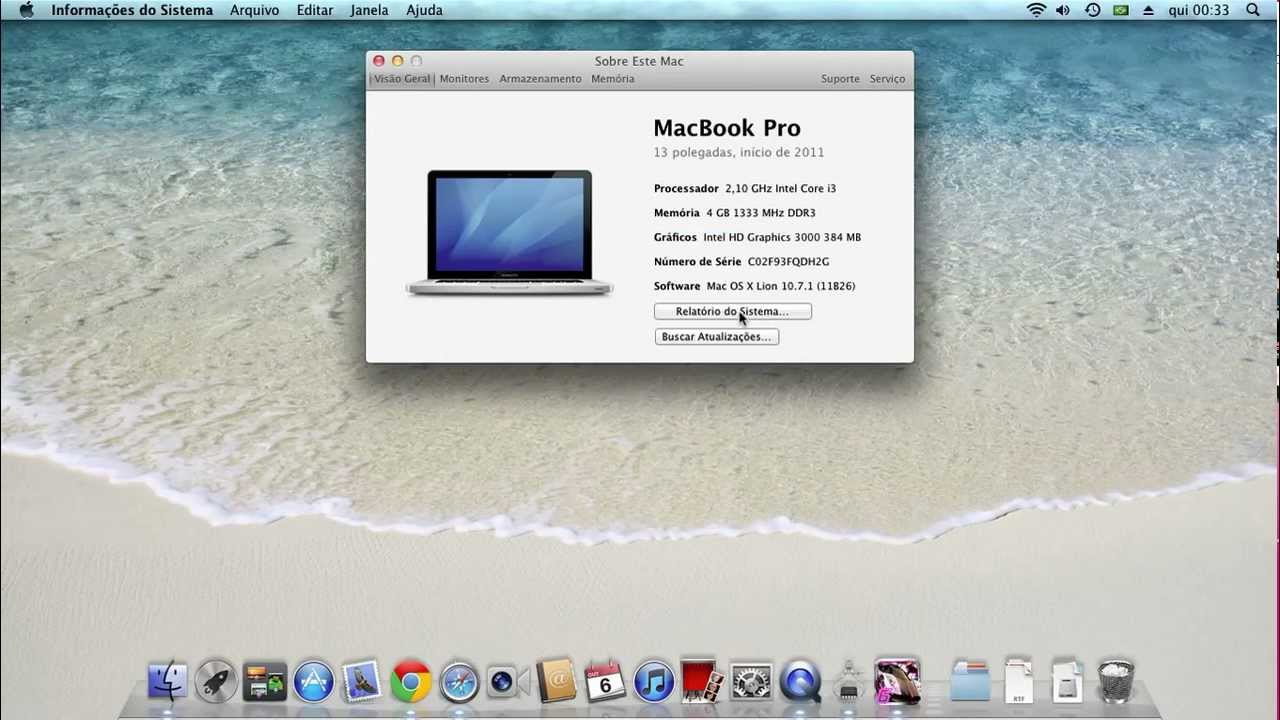1280x720 pixels.
Task: Click the eject menu bar icon
Action: point(1148,10)
